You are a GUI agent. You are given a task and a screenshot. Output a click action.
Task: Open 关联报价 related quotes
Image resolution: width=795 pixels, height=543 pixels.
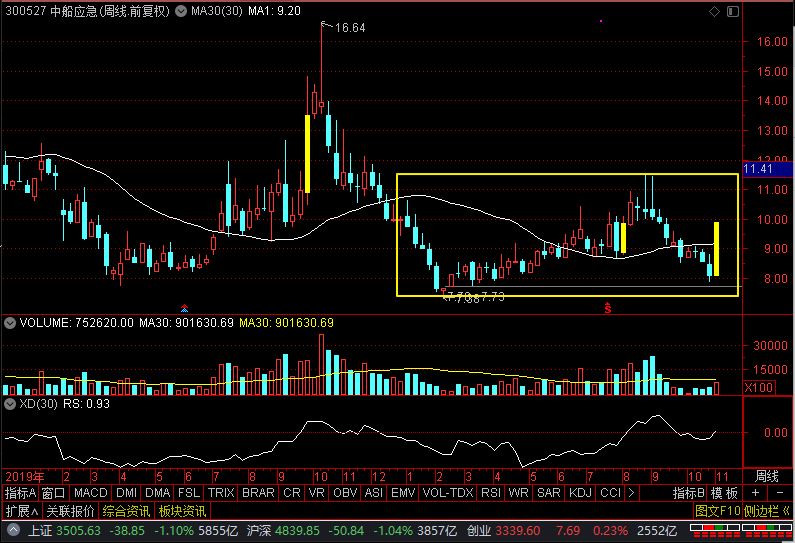72,511
